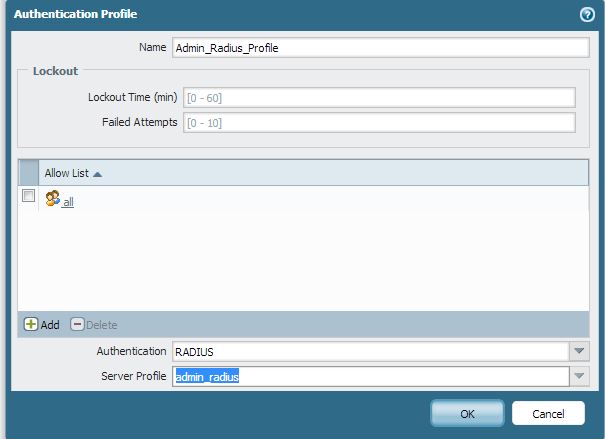Click the Add label in the list toolbar

click(50, 325)
